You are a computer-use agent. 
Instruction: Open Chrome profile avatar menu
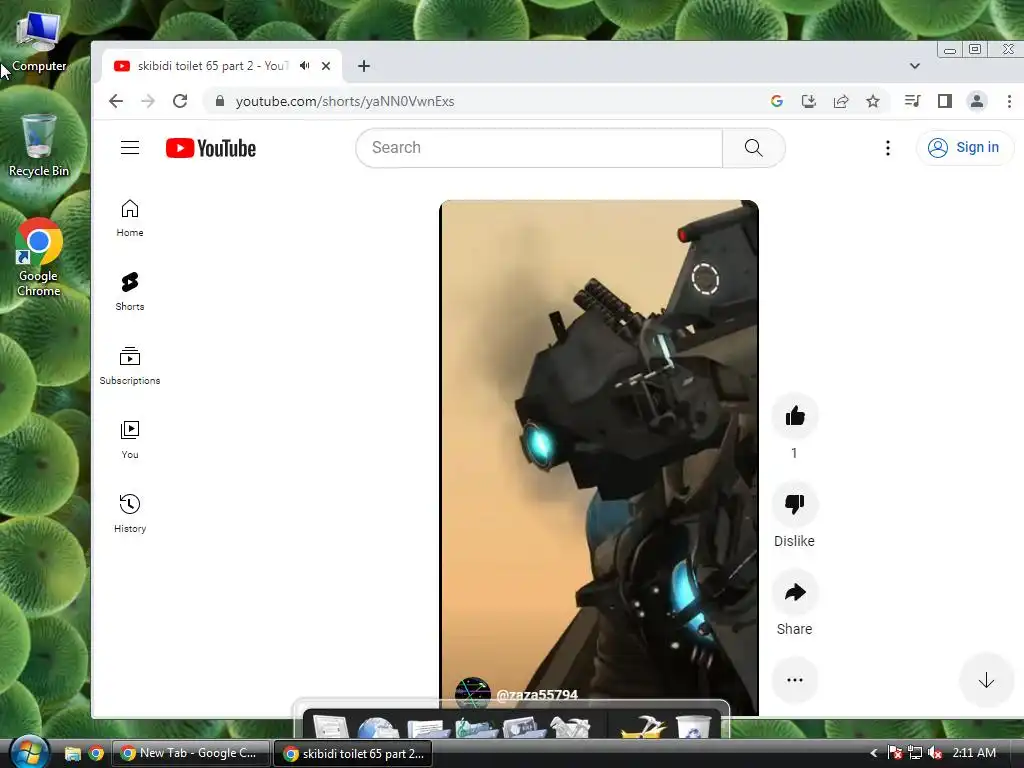977,101
